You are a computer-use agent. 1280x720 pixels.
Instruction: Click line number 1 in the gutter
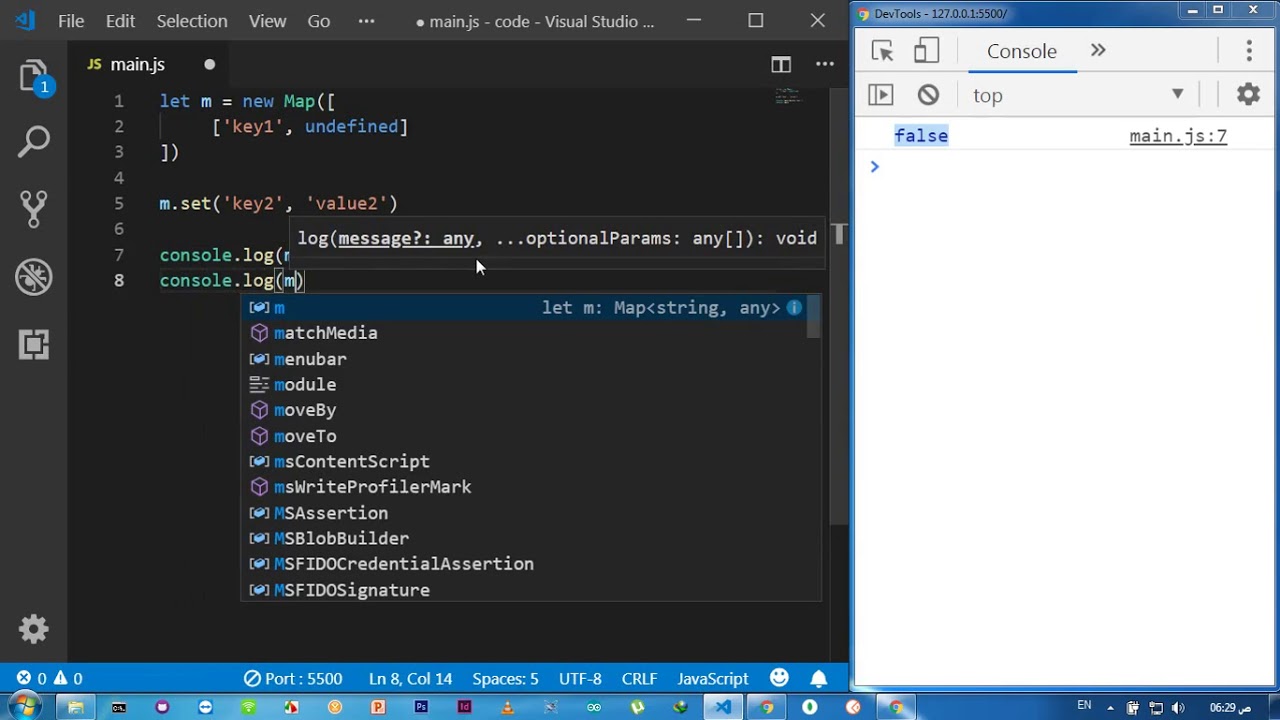[119, 101]
